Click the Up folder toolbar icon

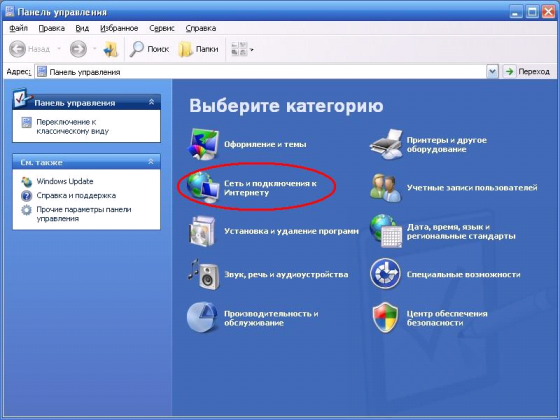110,49
